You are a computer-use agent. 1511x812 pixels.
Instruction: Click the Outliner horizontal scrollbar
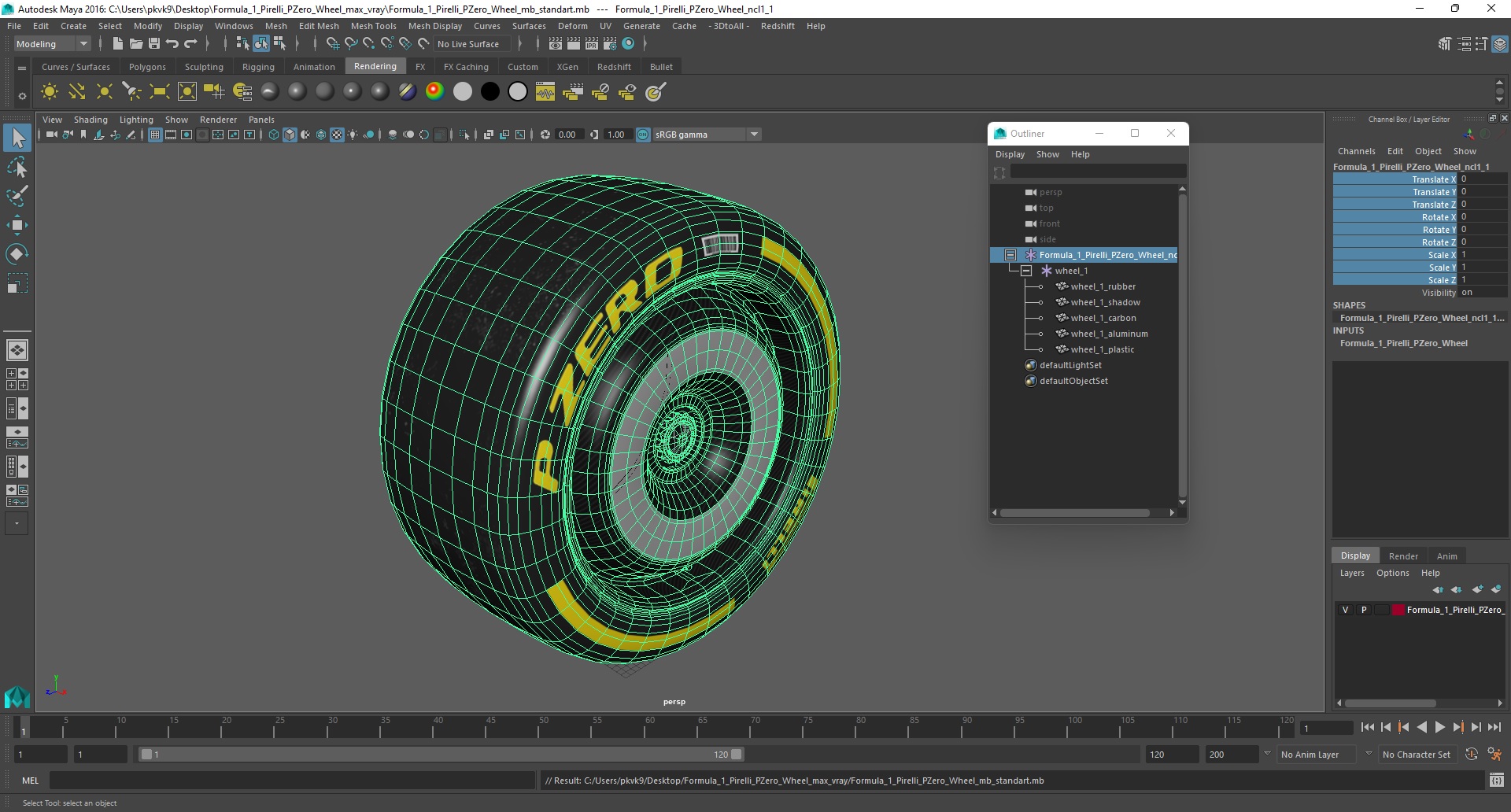(1074, 513)
